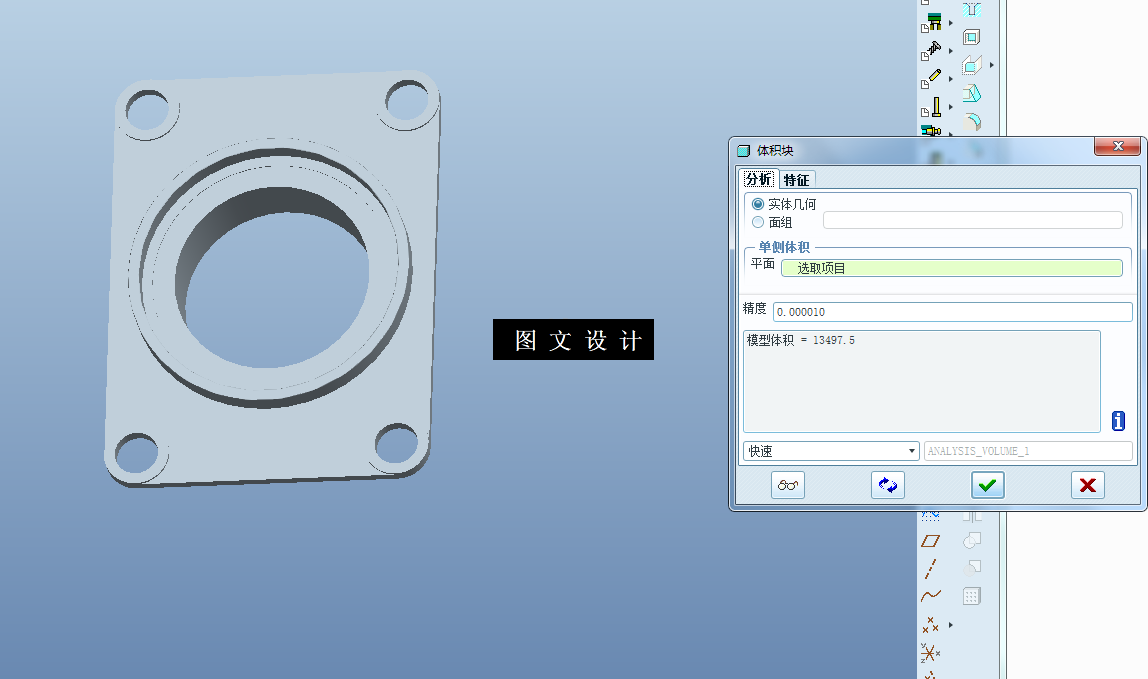
Task: Click the glasses preview button
Action: [x=788, y=485]
